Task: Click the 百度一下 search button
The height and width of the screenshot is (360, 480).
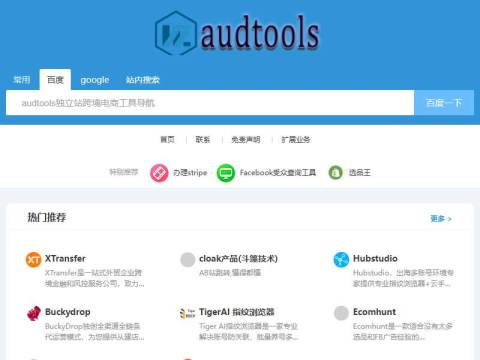Action: [444, 103]
